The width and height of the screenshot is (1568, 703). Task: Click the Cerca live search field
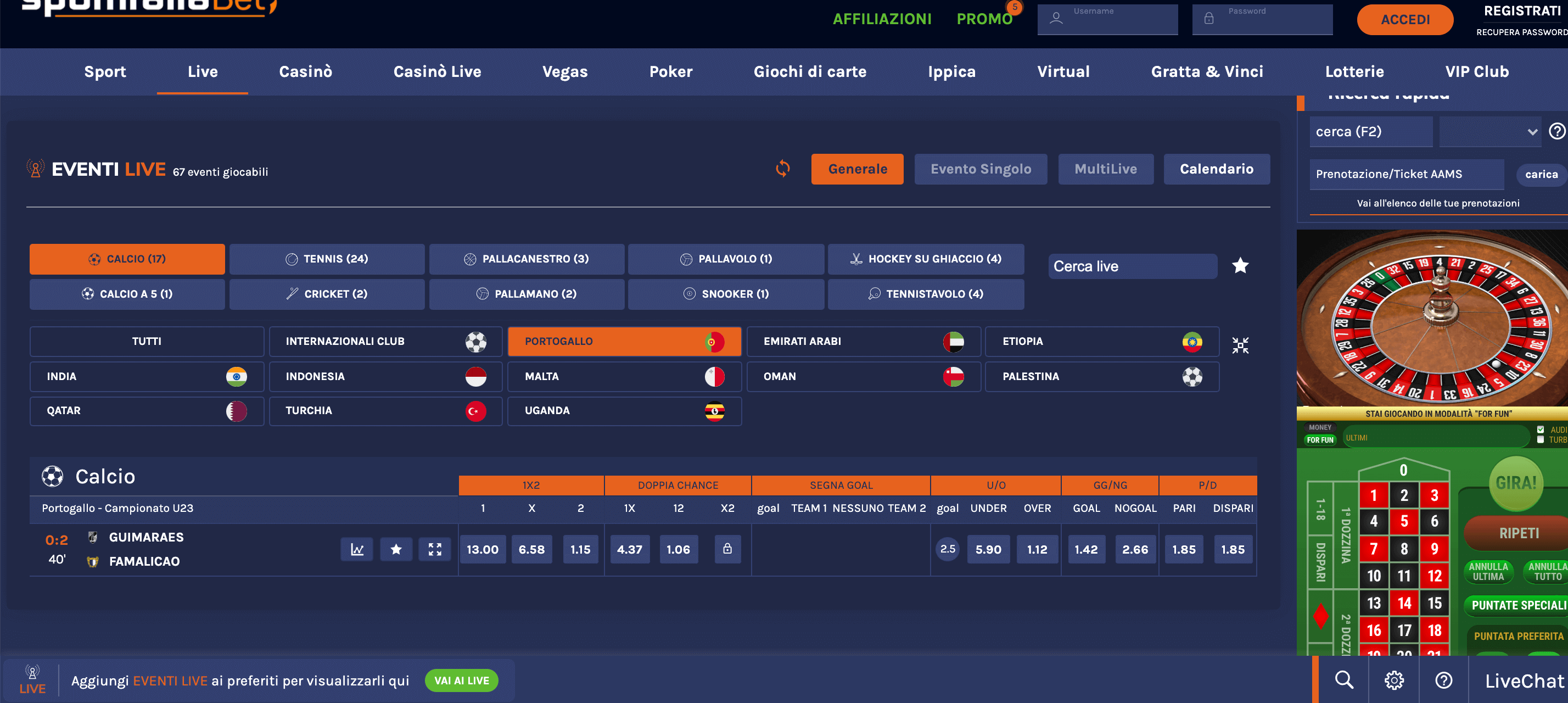pyautogui.click(x=1132, y=266)
